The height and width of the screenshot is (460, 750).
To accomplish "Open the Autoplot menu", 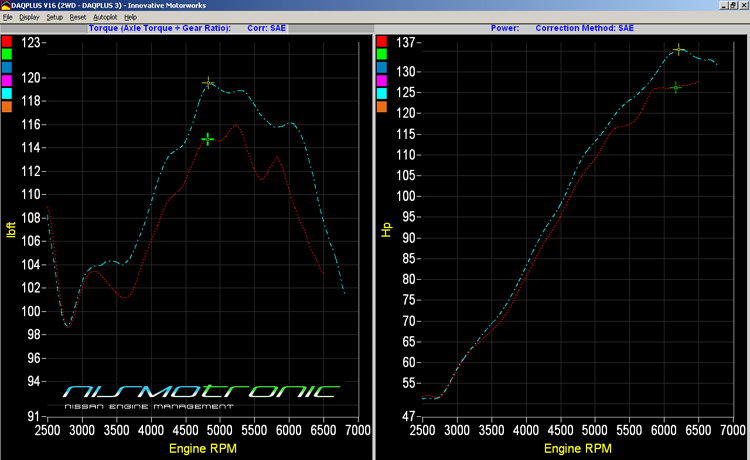I will point(105,18).
